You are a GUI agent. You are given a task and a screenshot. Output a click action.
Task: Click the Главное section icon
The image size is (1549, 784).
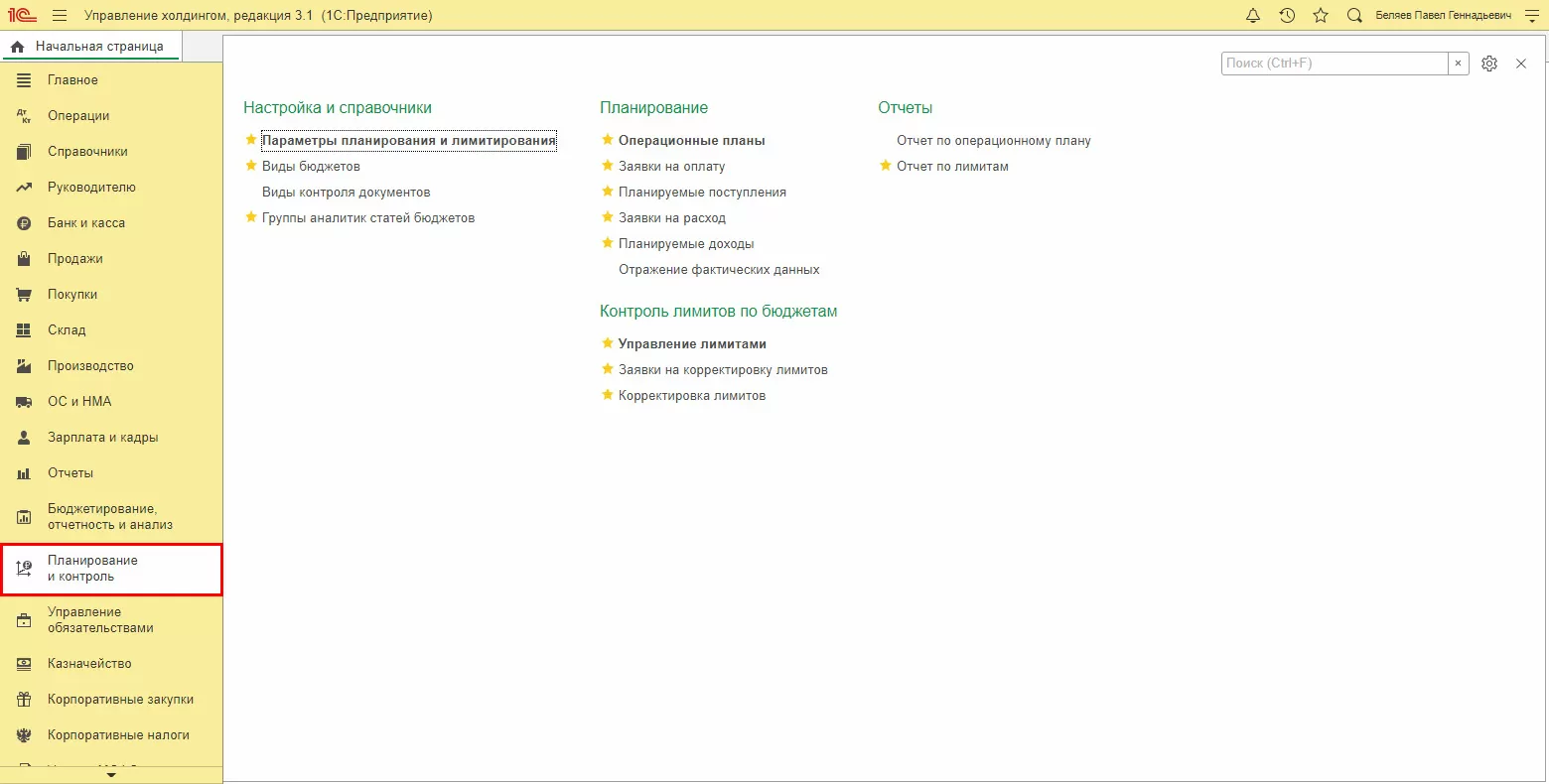click(25, 80)
